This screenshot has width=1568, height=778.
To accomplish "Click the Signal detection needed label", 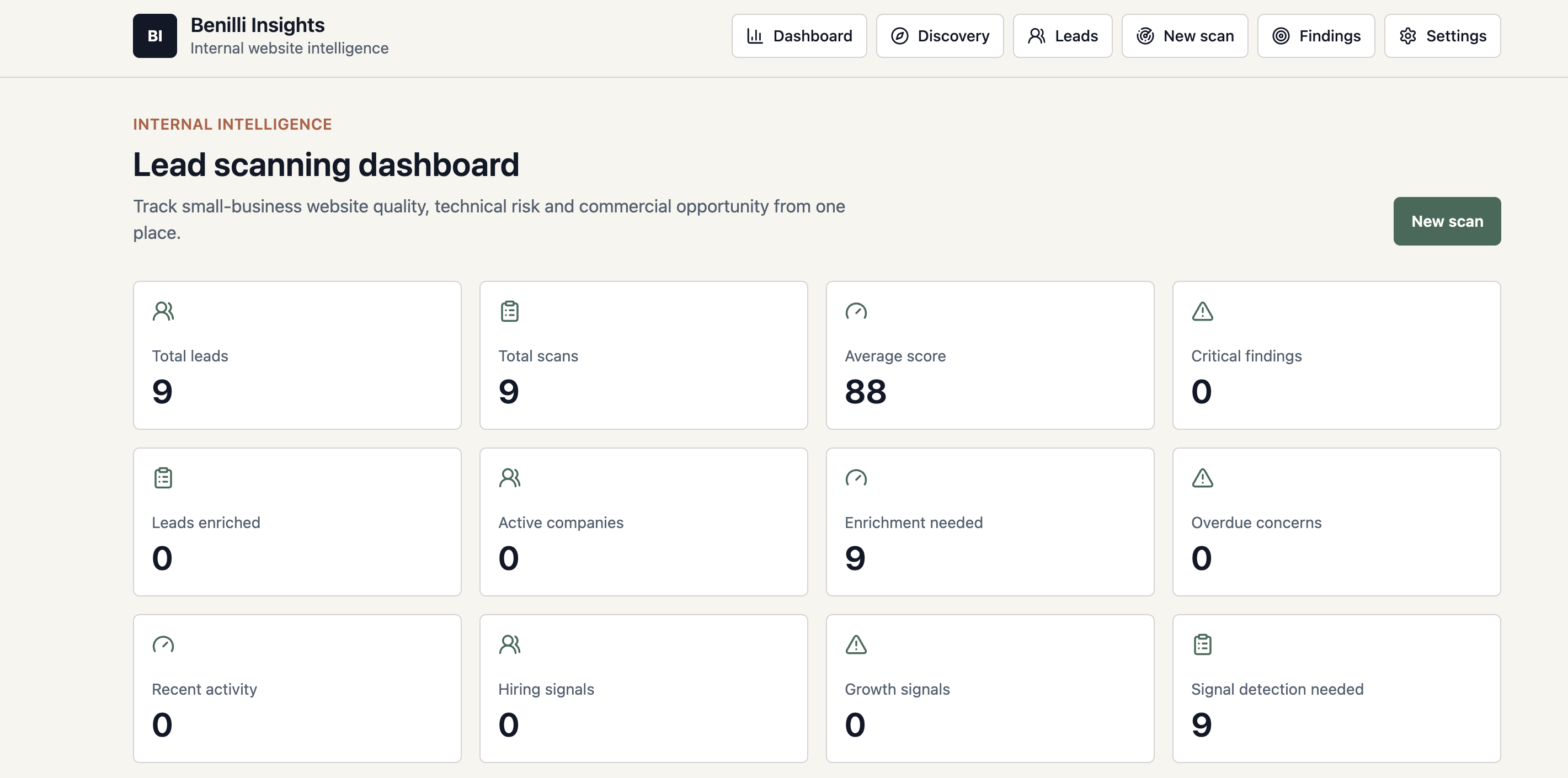I will pyautogui.click(x=1277, y=689).
